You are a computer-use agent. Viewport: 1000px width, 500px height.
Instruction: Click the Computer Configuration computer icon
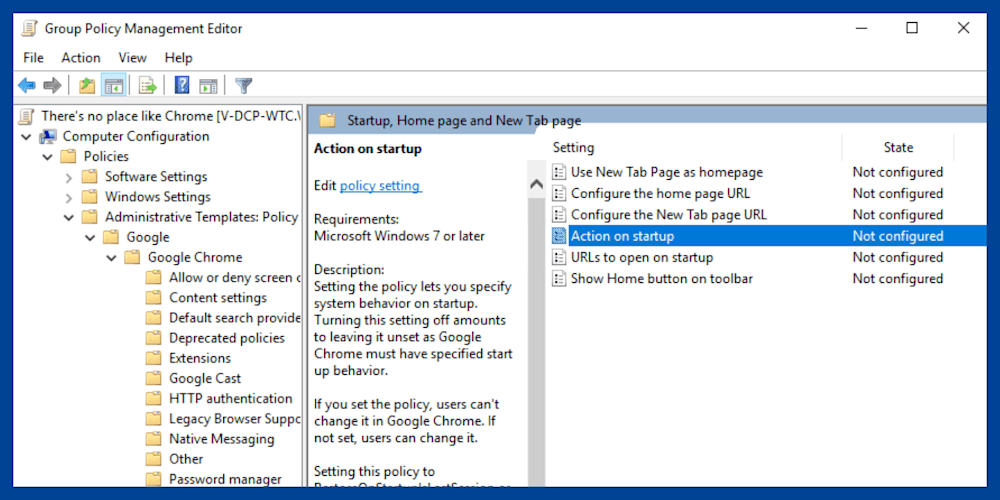click(48, 136)
